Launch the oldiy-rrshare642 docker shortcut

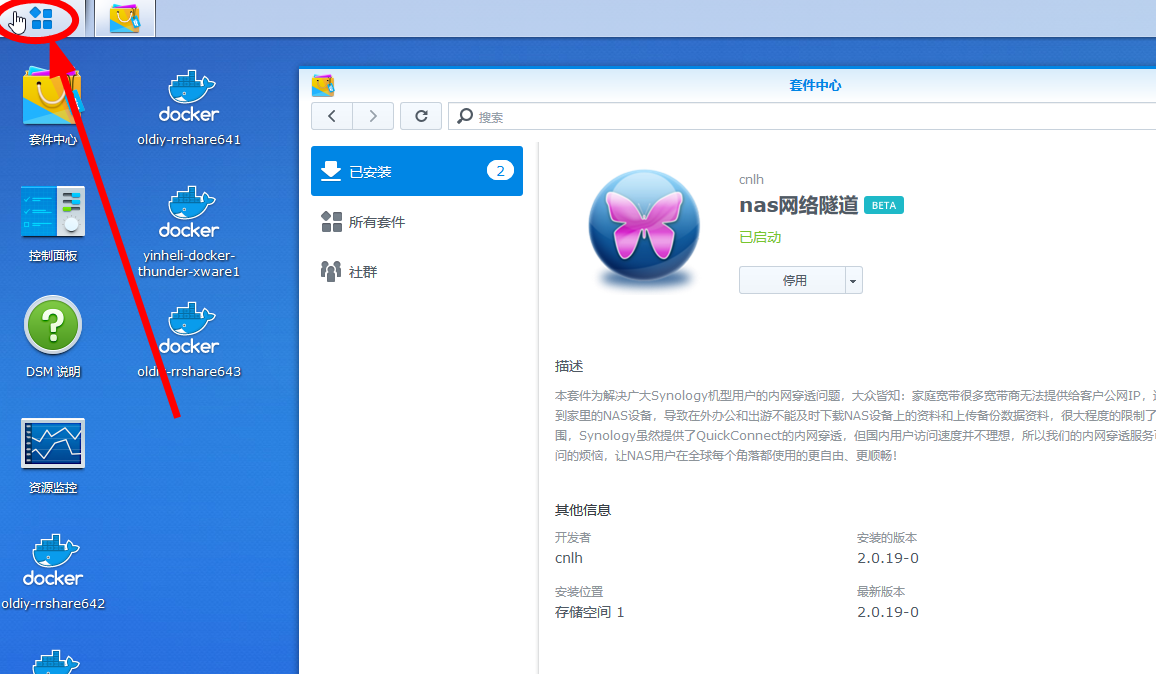[x=53, y=572]
